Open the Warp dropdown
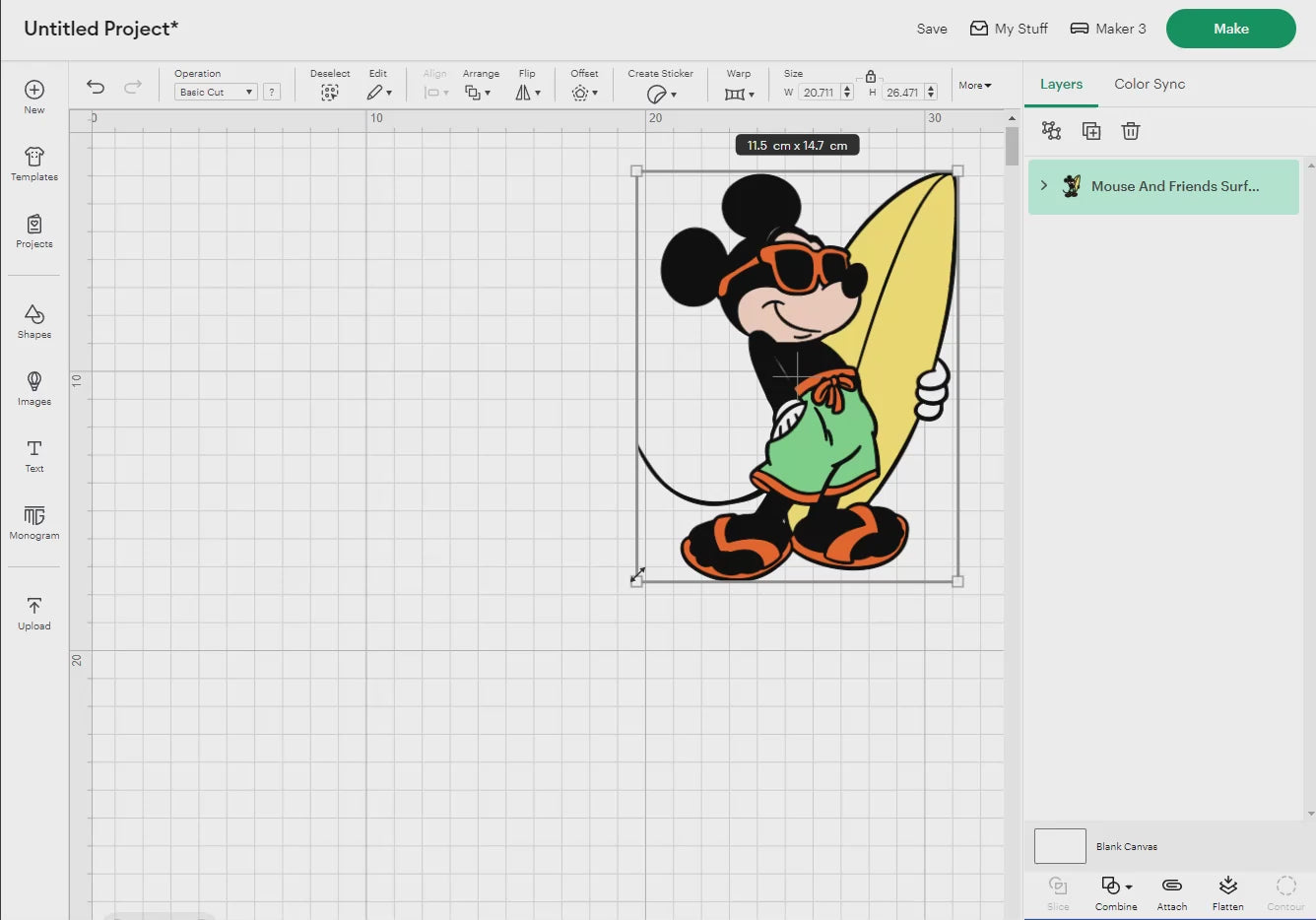This screenshot has width=1316, height=920. tap(739, 94)
